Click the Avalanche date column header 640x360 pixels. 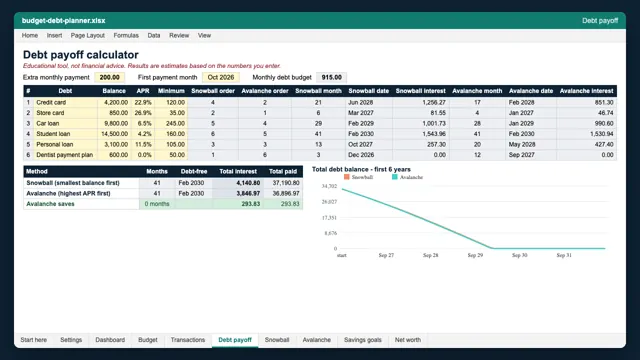[531, 91]
